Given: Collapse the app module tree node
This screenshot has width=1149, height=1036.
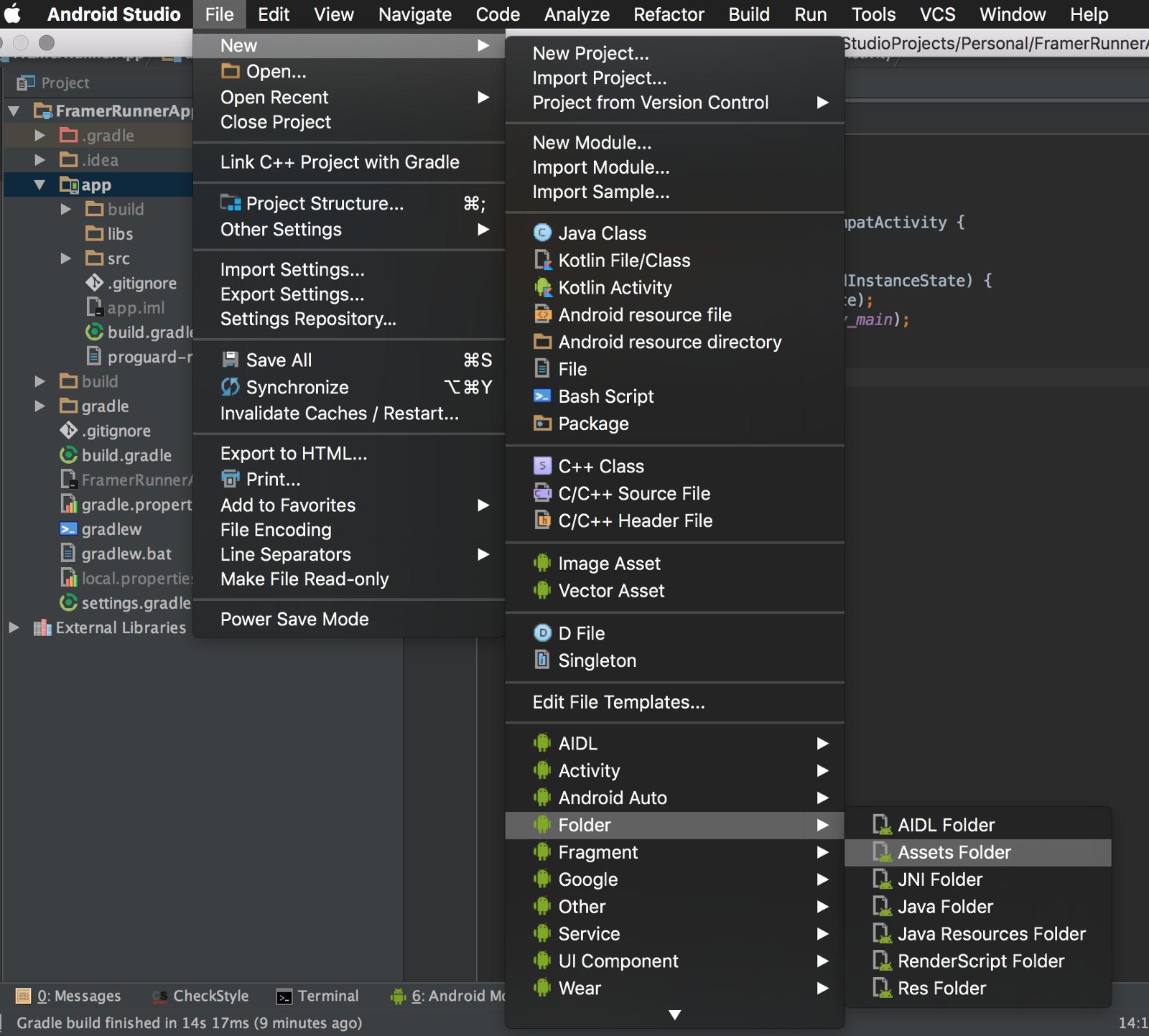Looking at the screenshot, I should click(40, 185).
